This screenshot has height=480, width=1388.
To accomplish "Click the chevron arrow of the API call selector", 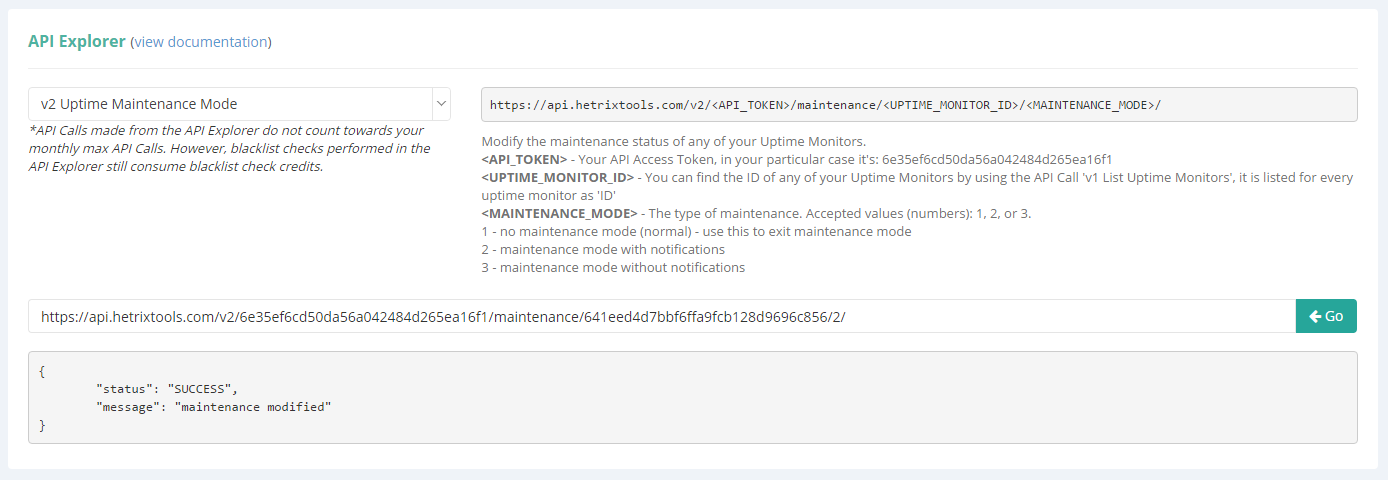I will click(441, 104).
